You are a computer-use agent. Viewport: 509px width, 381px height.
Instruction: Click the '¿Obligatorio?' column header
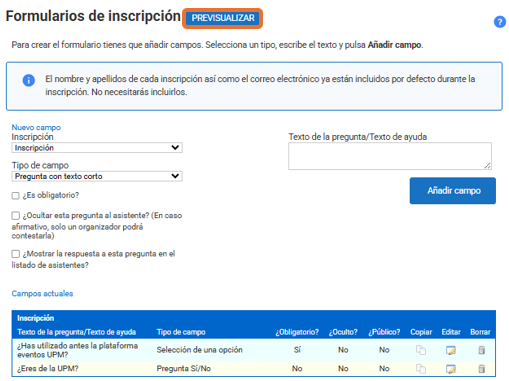coord(297,332)
